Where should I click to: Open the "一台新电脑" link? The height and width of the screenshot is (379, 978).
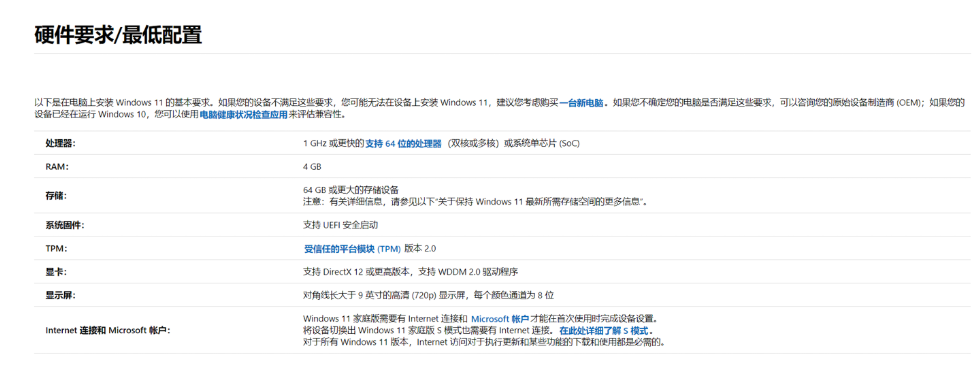pyautogui.click(x=581, y=103)
